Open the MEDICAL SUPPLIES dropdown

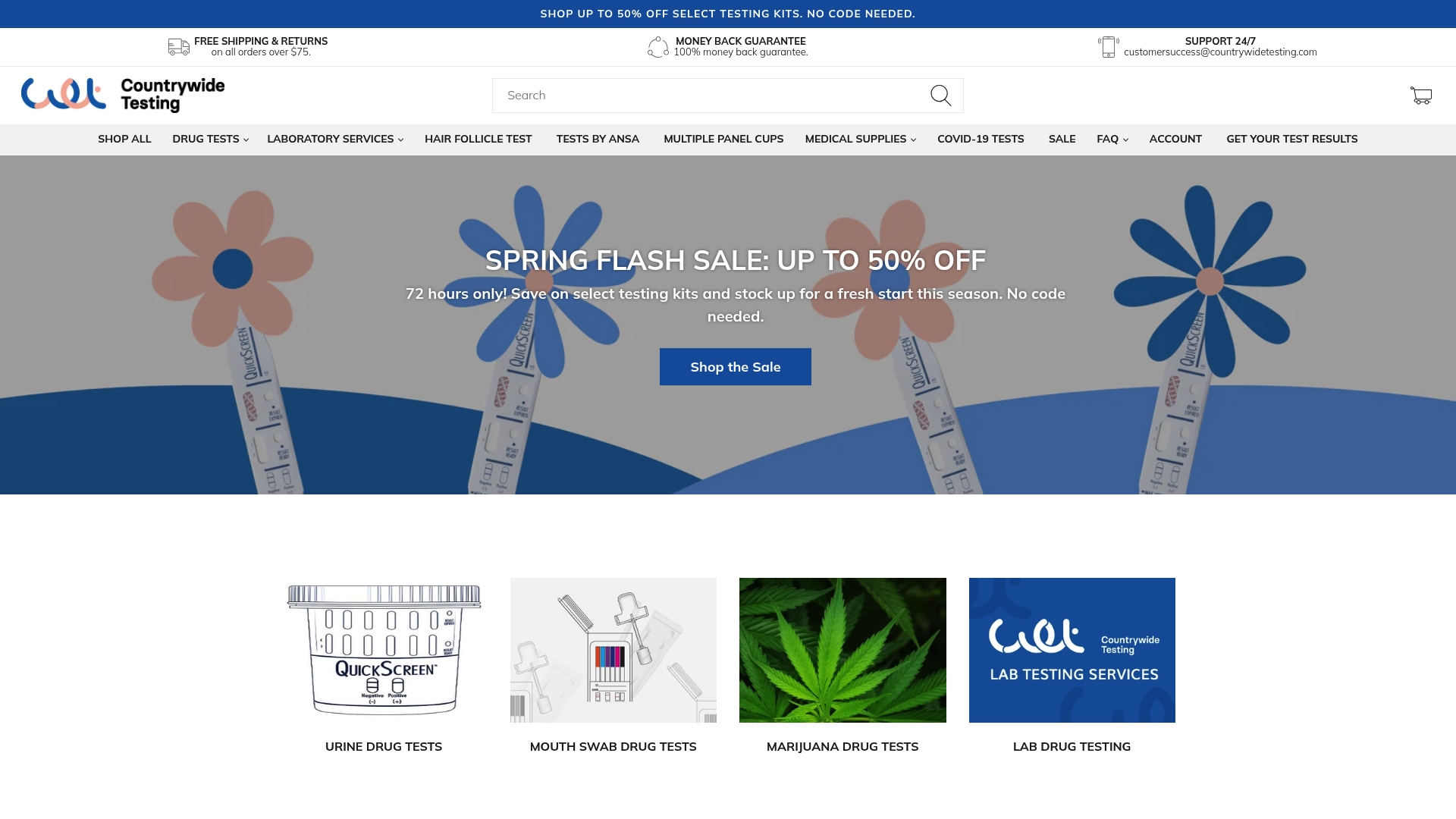(859, 139)
